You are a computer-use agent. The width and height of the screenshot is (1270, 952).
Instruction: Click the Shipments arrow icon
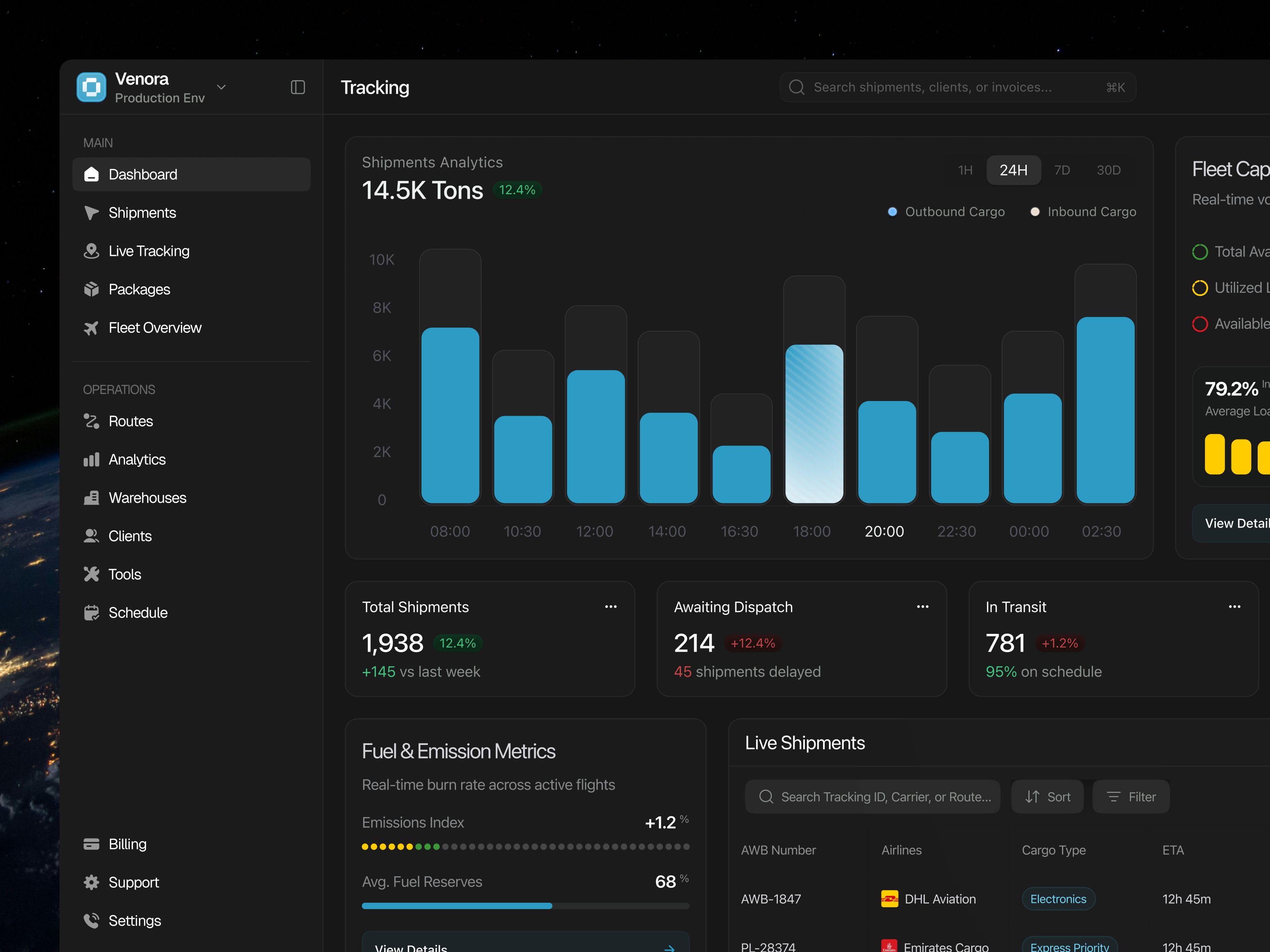click(91, 213)
